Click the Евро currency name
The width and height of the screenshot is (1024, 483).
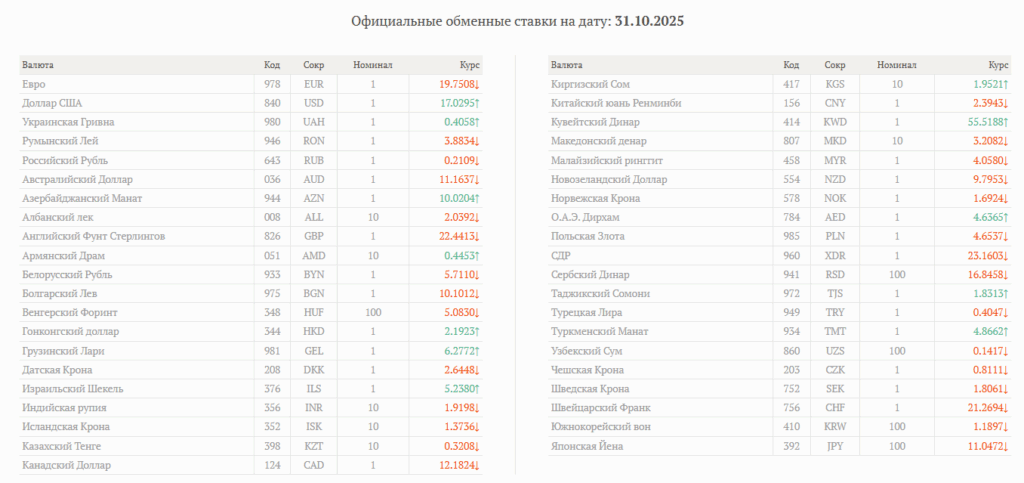(34, 84)
